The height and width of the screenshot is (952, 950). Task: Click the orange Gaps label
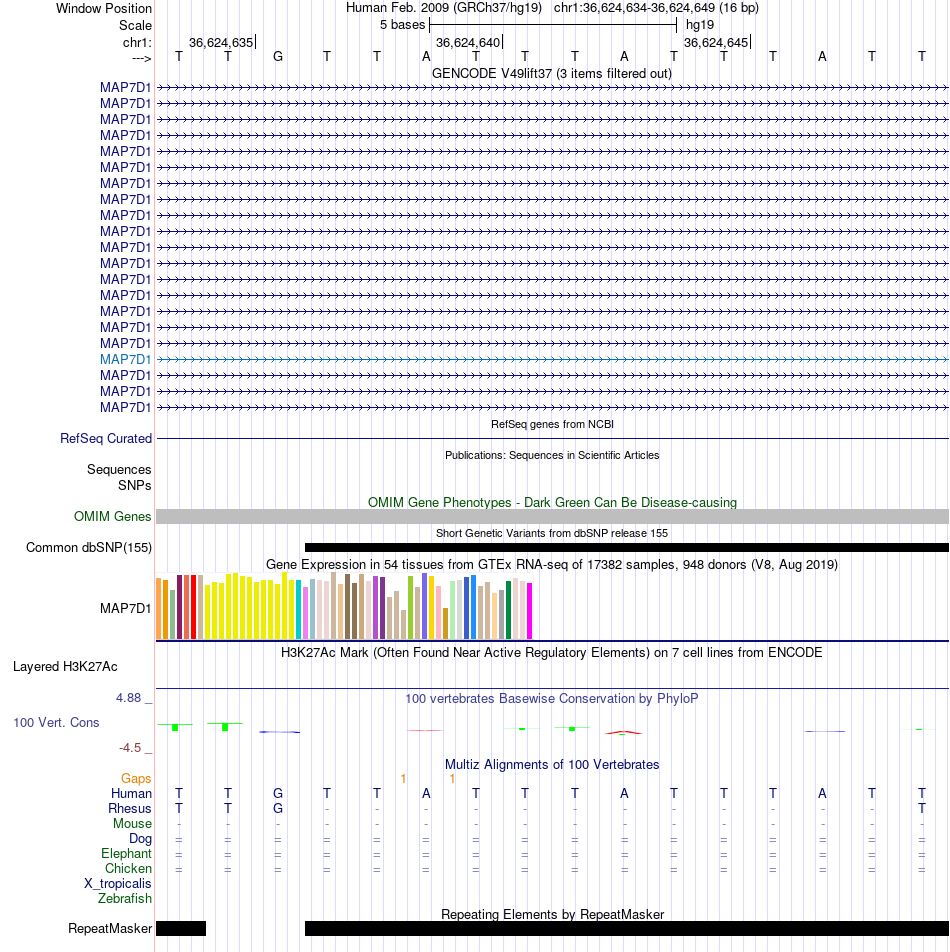pos(136,778)
